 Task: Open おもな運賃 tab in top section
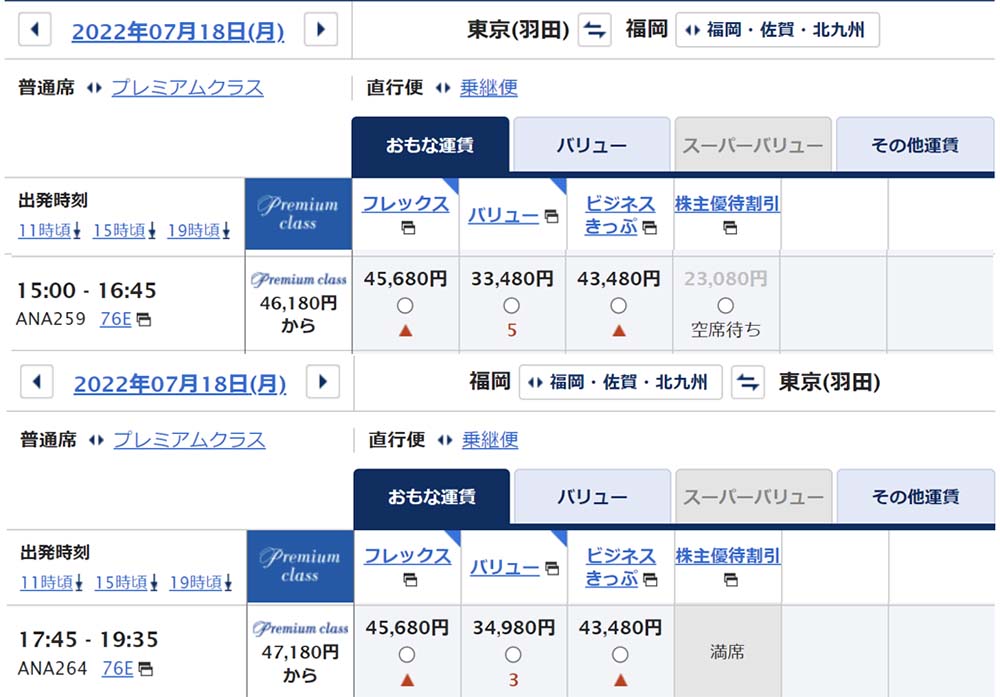430,145
